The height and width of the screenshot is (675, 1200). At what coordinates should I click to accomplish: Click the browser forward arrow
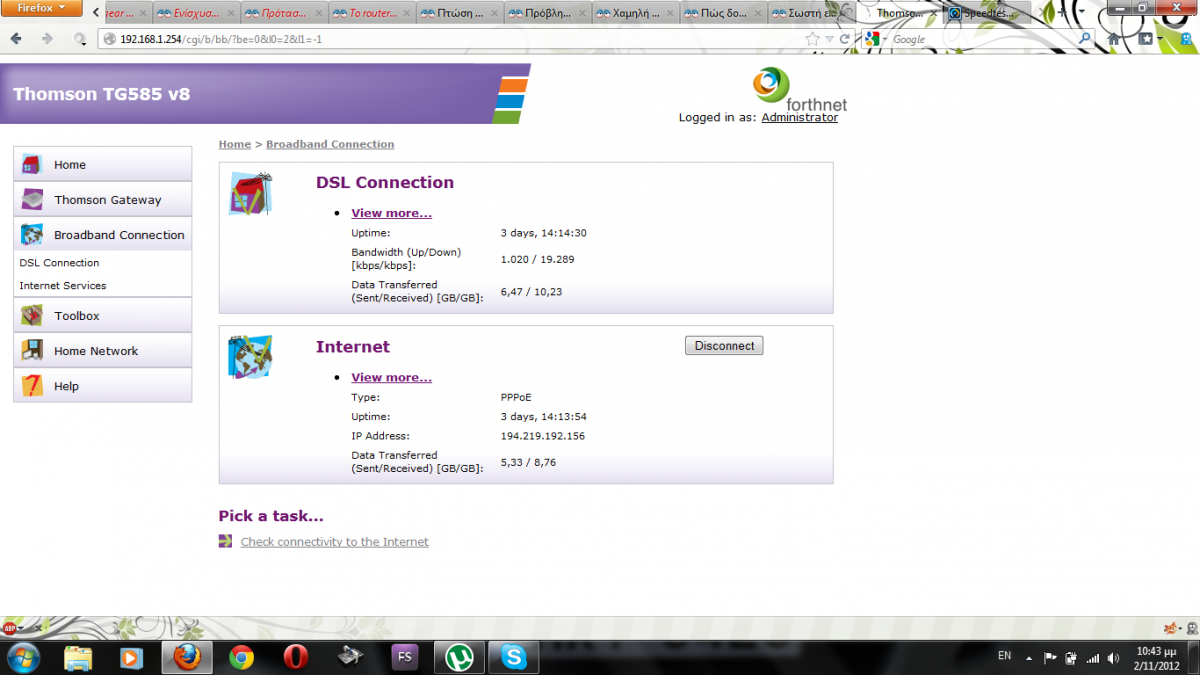pos(47,39)
